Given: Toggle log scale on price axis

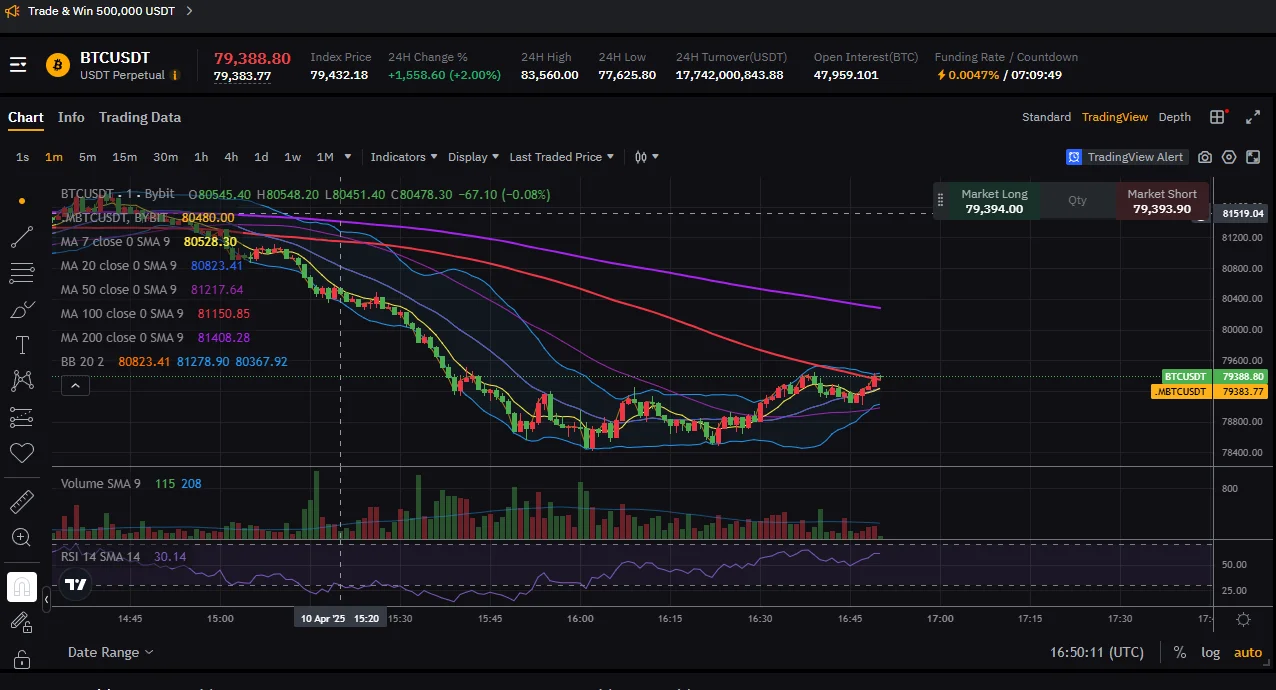Looking at the screenshot, I should click(x=1210, y=652).
